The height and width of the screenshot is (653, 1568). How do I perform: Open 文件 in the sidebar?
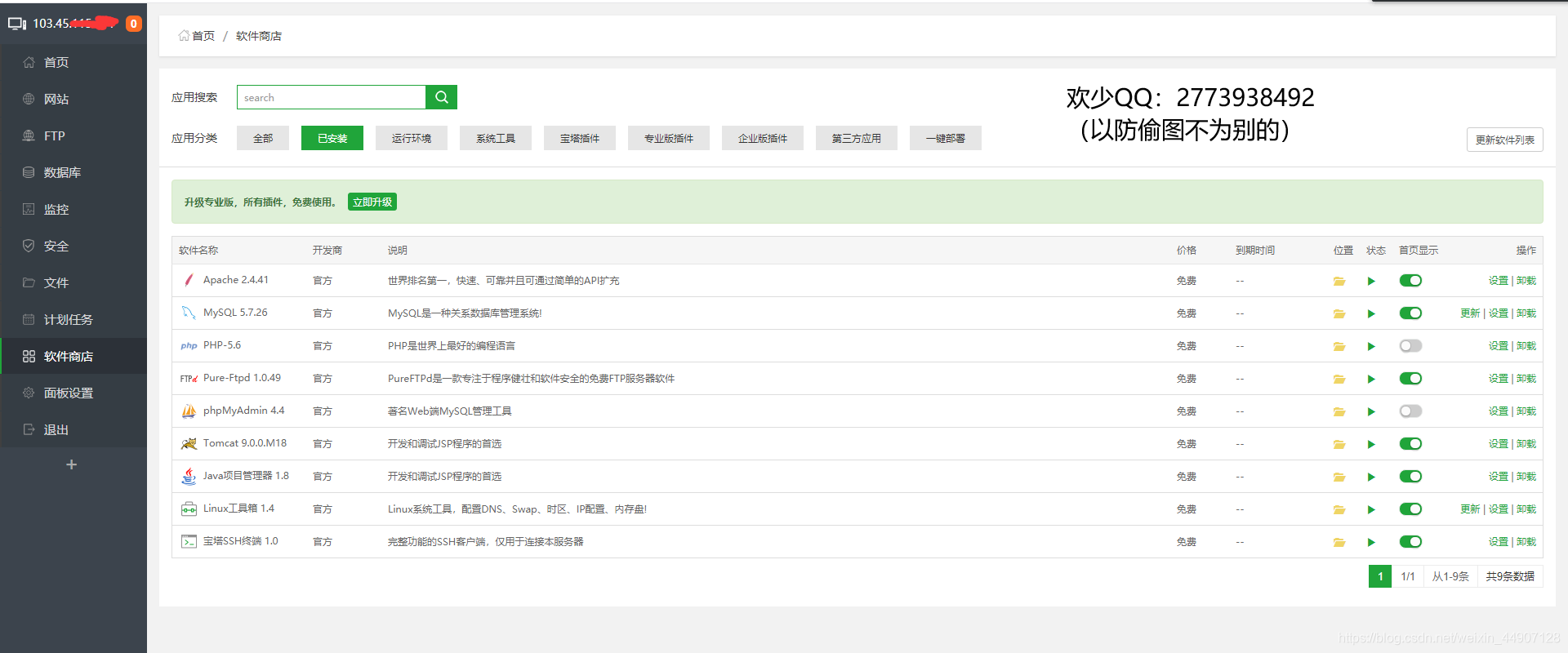coord(73,282)
